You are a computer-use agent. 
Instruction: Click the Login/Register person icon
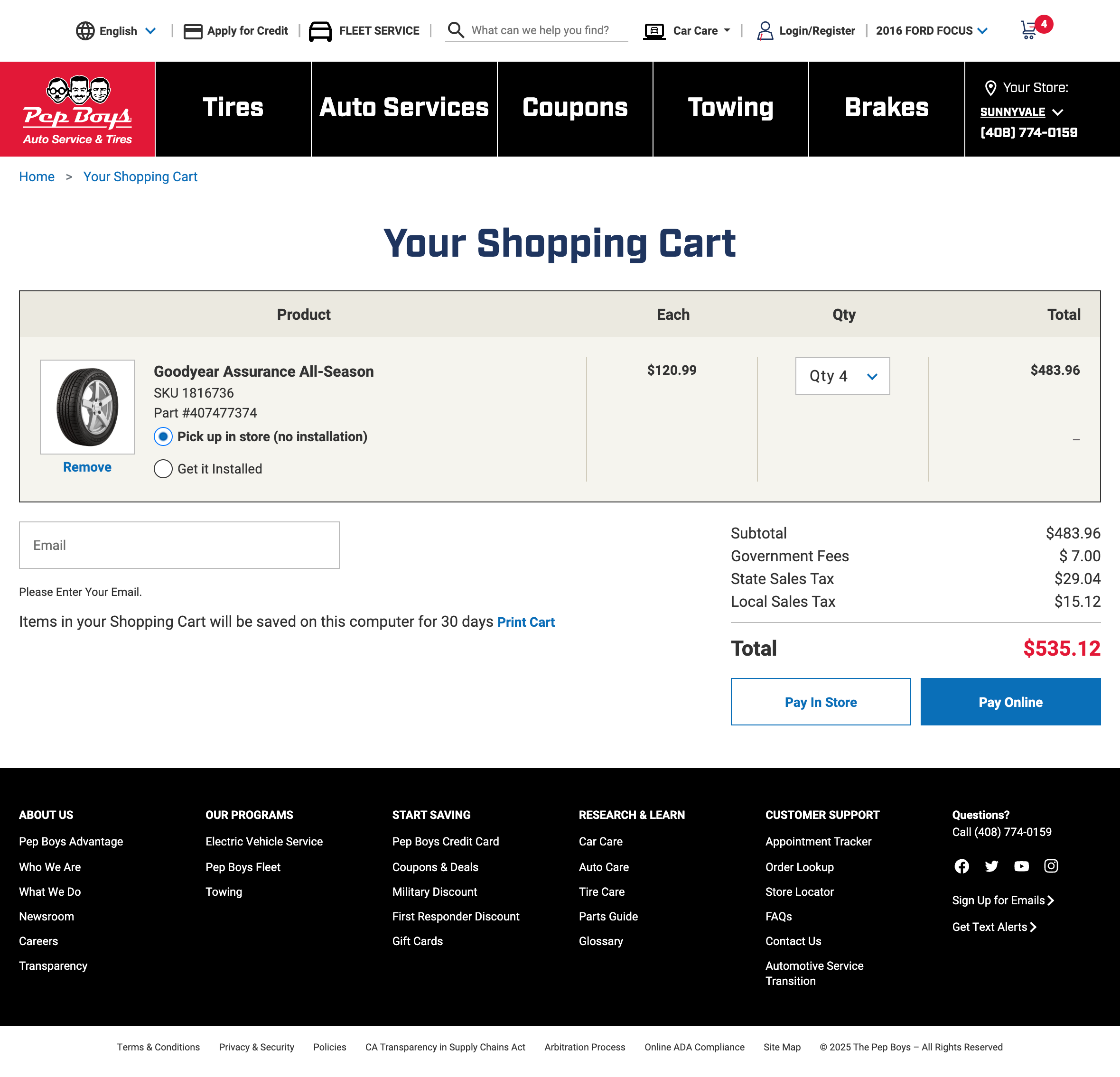click(765, 30)
